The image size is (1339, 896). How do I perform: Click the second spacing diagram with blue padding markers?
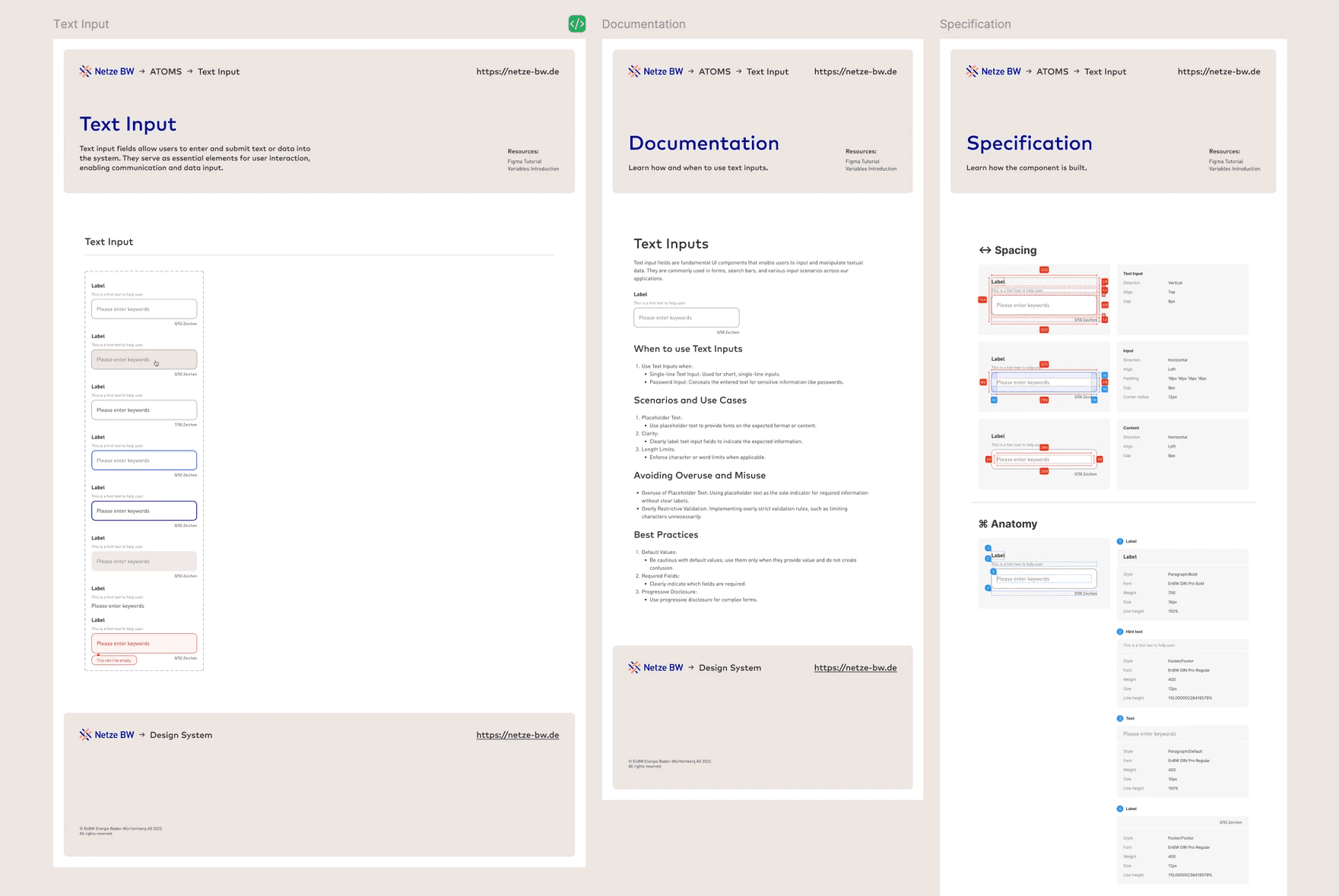pyautogui.click(x=1044, y=377)
